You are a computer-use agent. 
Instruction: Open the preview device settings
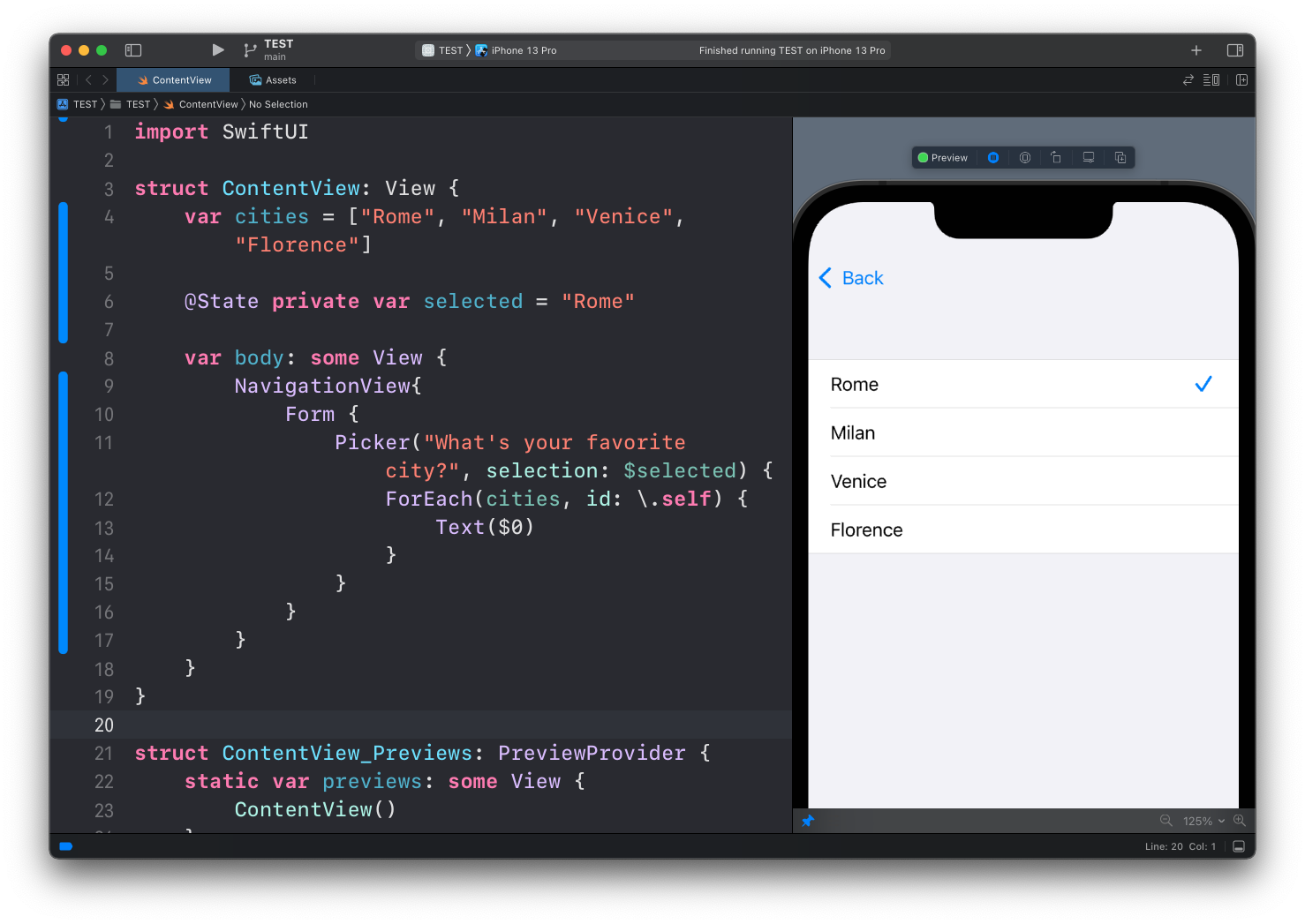[1089, 158]
